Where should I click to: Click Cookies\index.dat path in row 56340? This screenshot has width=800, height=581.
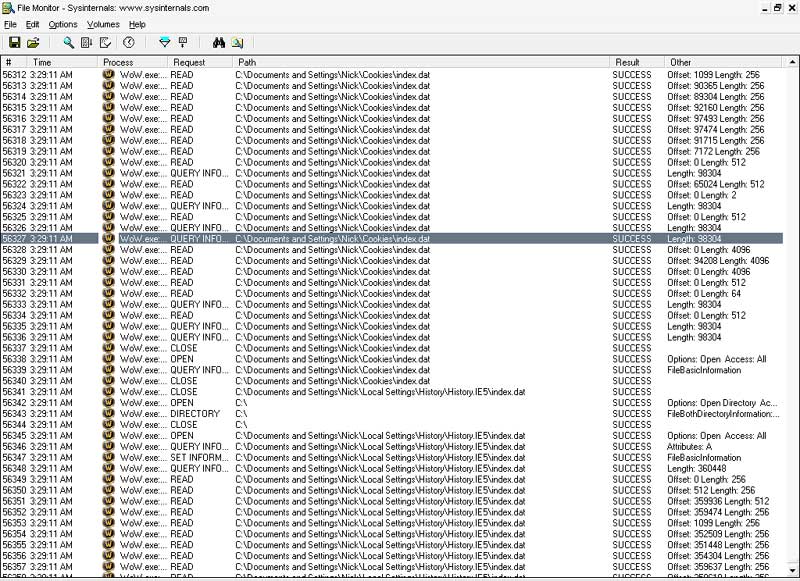coord(333,381)
